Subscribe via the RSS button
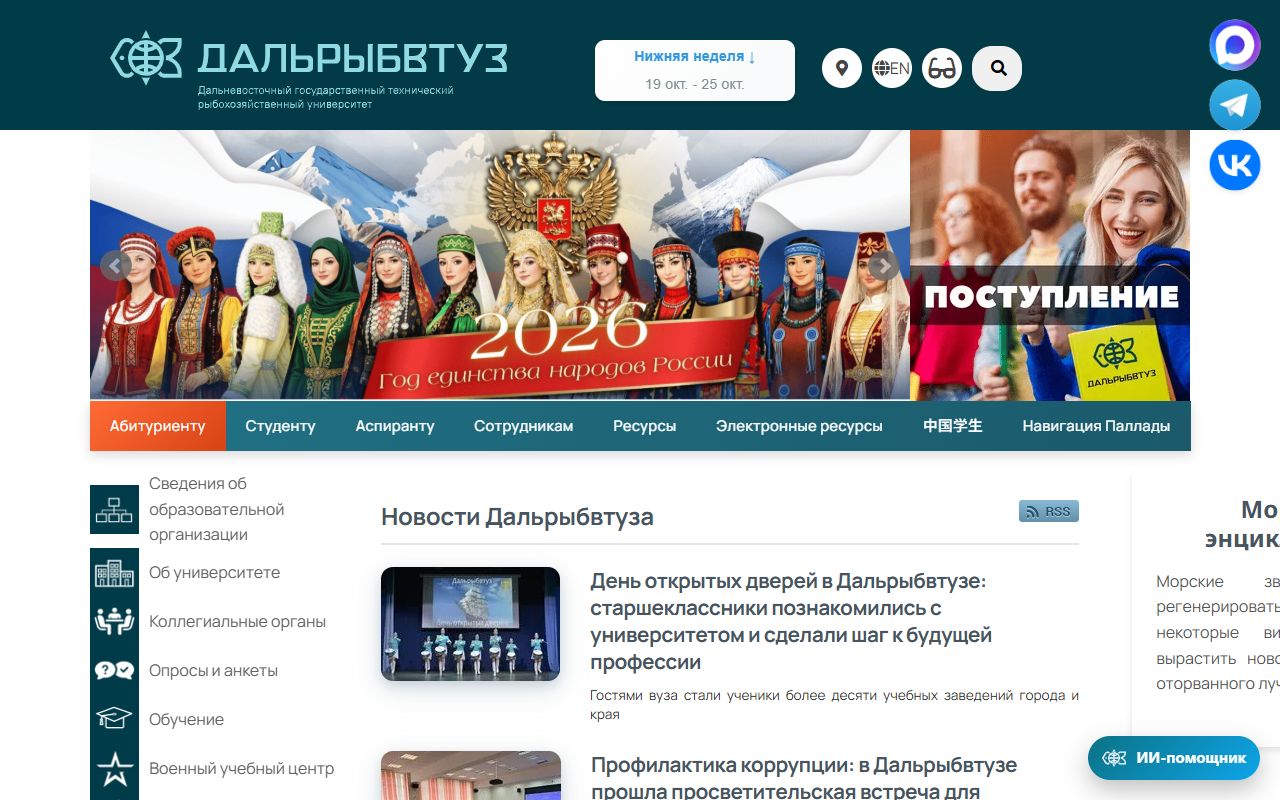1280x800 pixels. pos(1049,511)
